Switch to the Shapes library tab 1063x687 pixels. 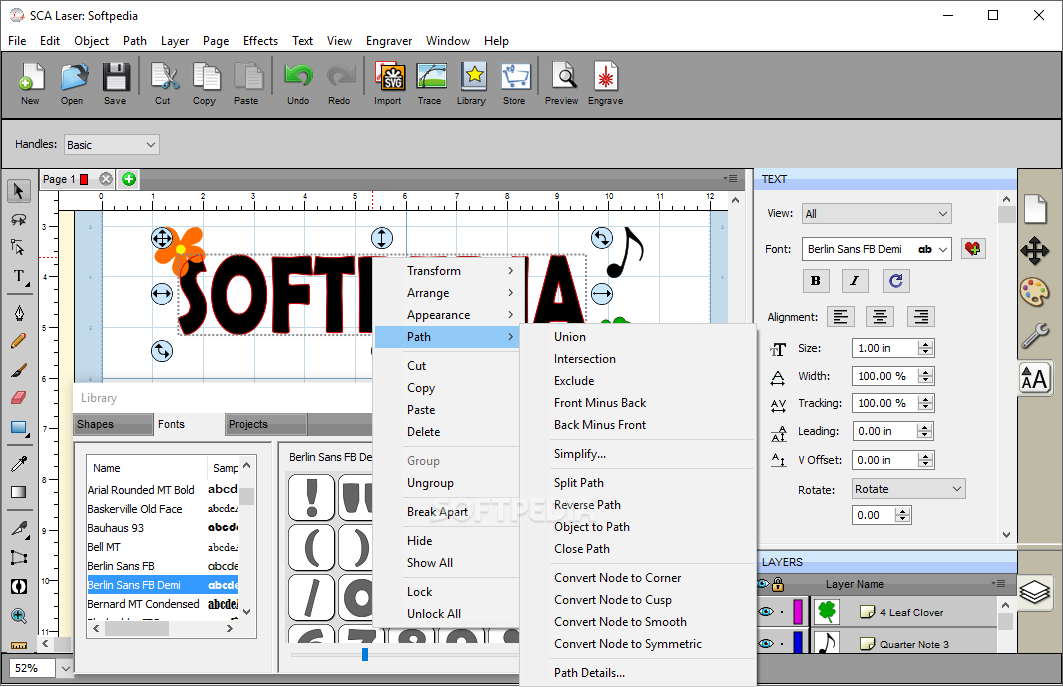pos(114,424)
